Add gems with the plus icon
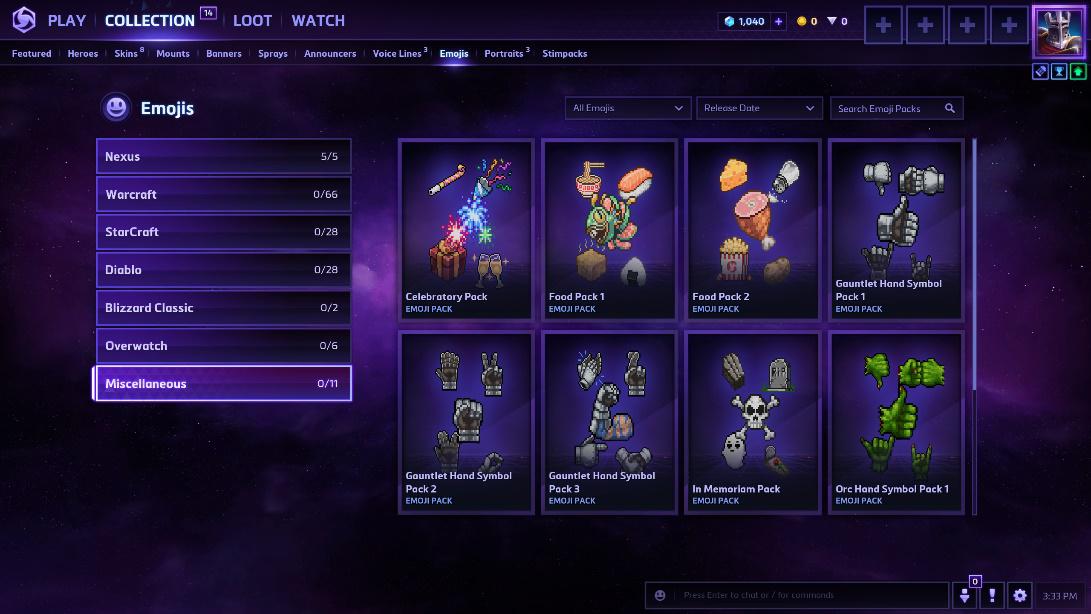The width and height of the screenshot is (1091, 614). [779, 22]
